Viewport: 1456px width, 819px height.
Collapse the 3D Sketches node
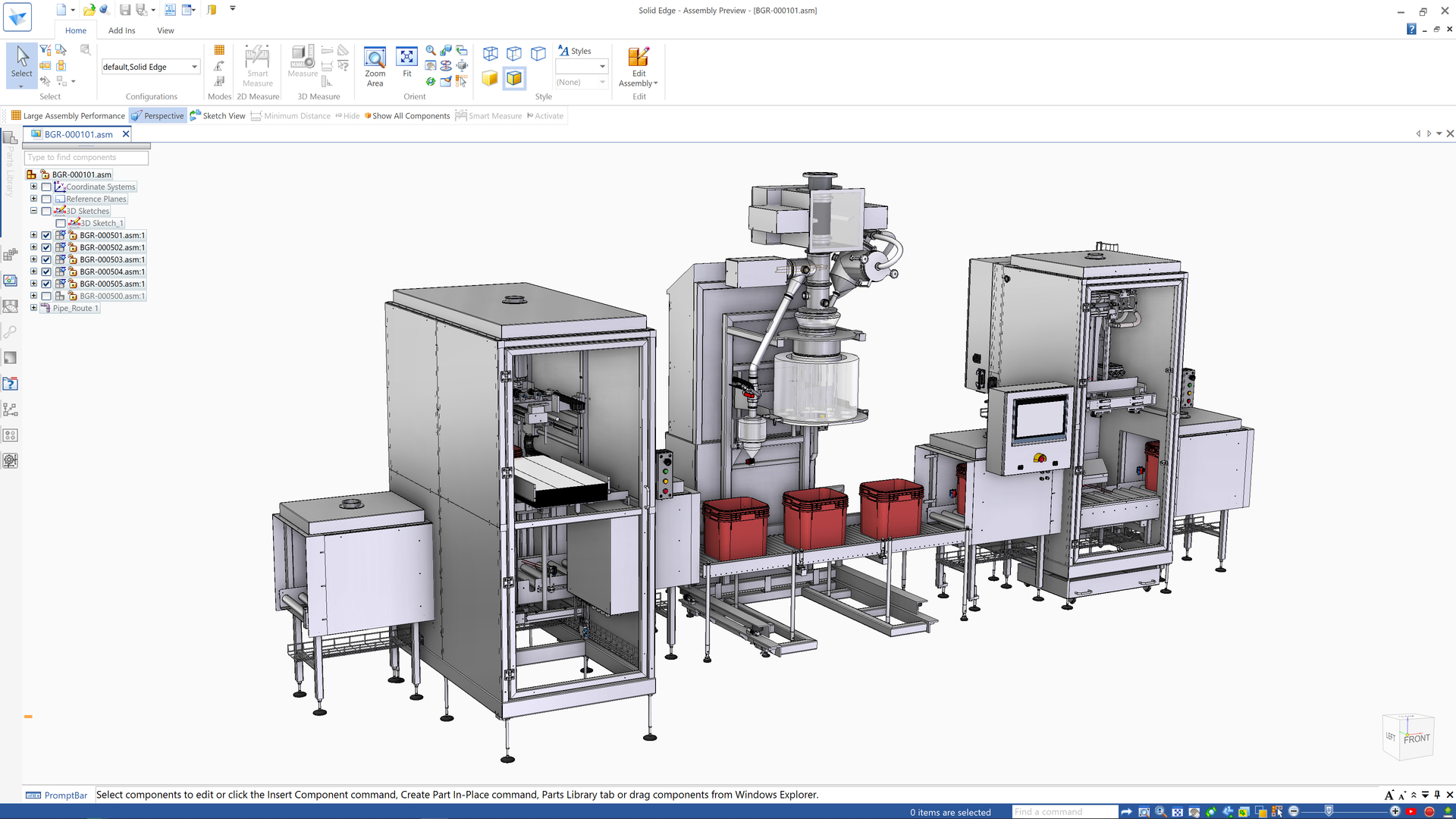click(x=33, y=211)
